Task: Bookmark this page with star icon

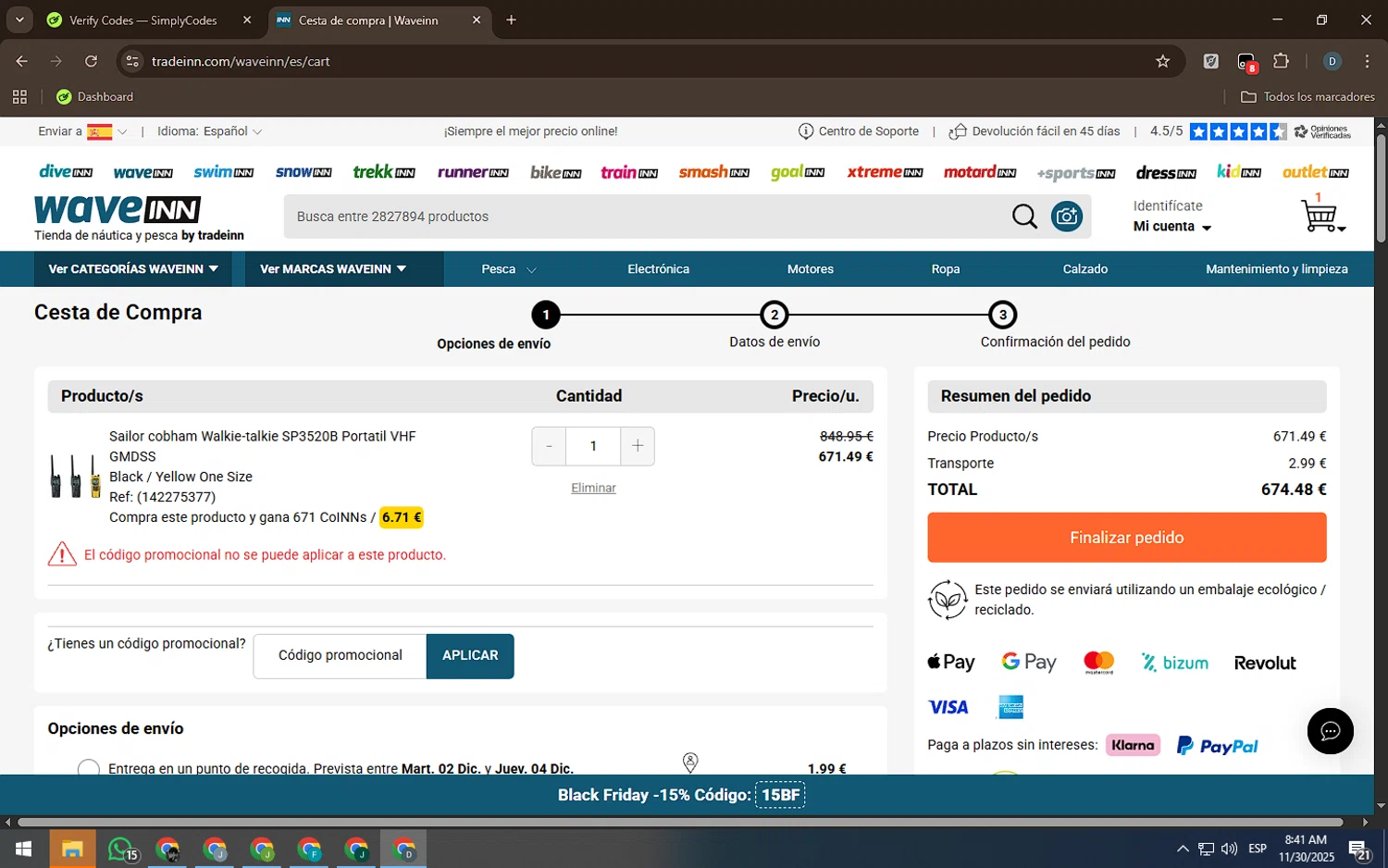Action: click(1162, 61)
